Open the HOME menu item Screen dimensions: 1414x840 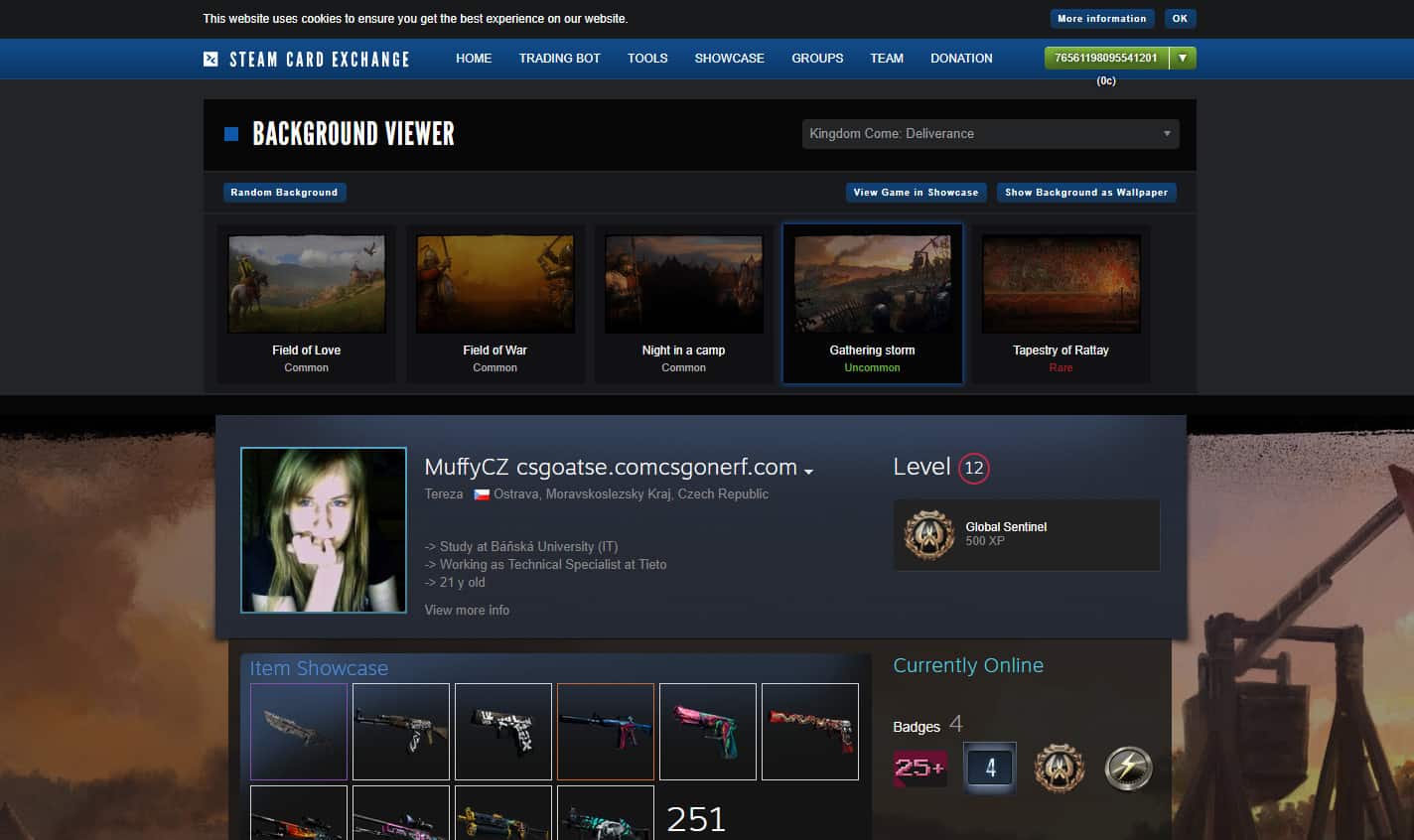pyautogui.click(x=474, y=59)
